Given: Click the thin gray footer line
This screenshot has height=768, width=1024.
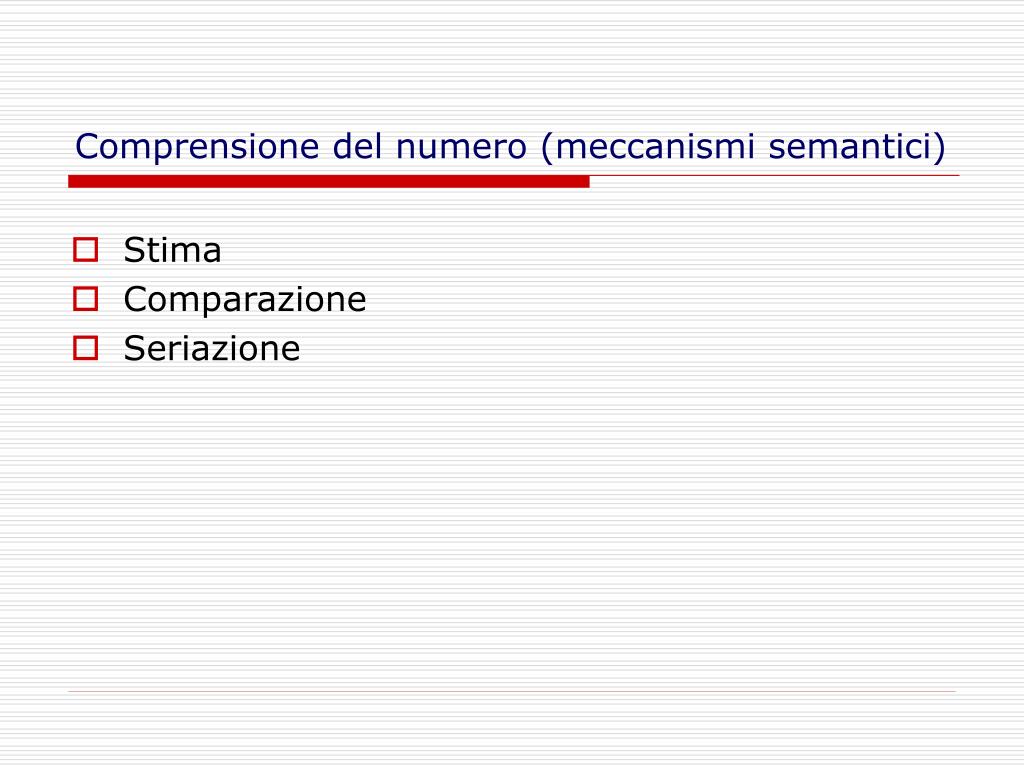Looking at the screenshot, I should [512, 691].
